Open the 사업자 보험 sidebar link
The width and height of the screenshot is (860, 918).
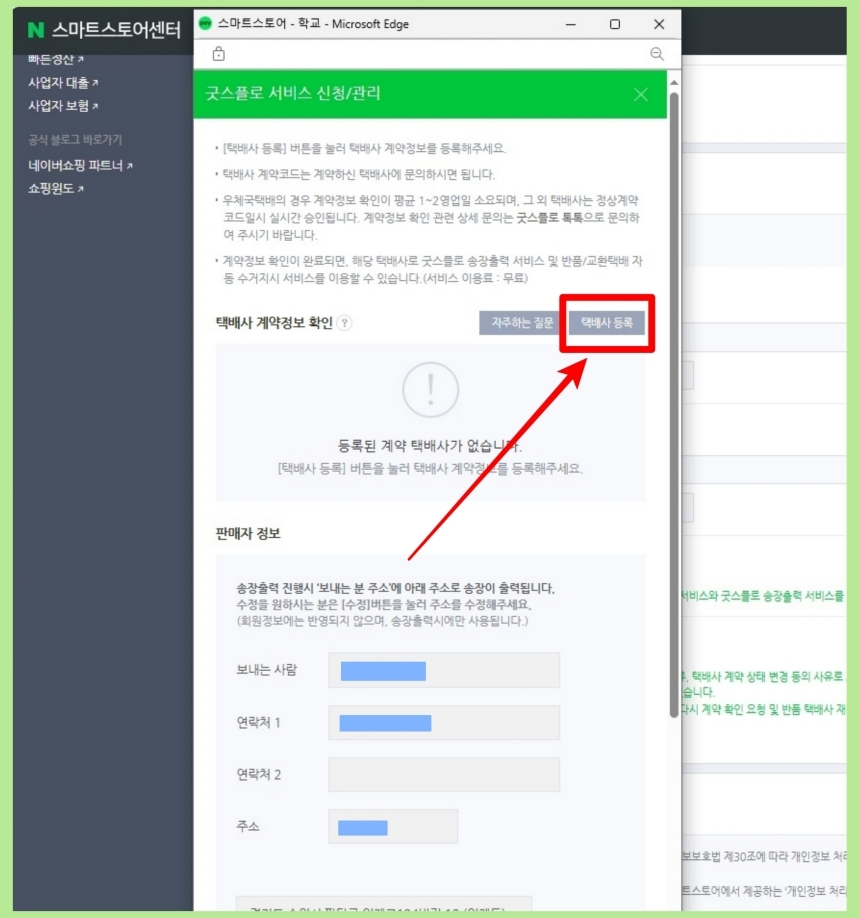(63, 106)
